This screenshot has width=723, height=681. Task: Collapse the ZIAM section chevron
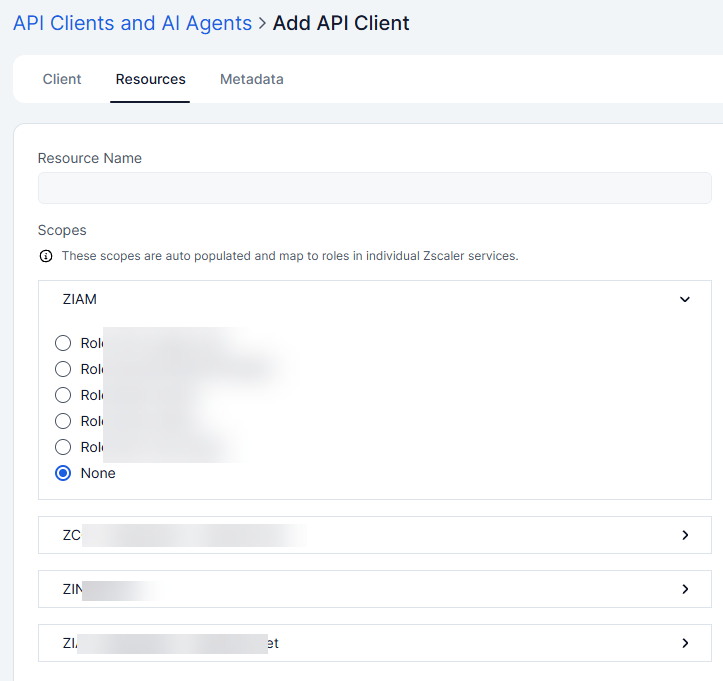click(685, 299)
